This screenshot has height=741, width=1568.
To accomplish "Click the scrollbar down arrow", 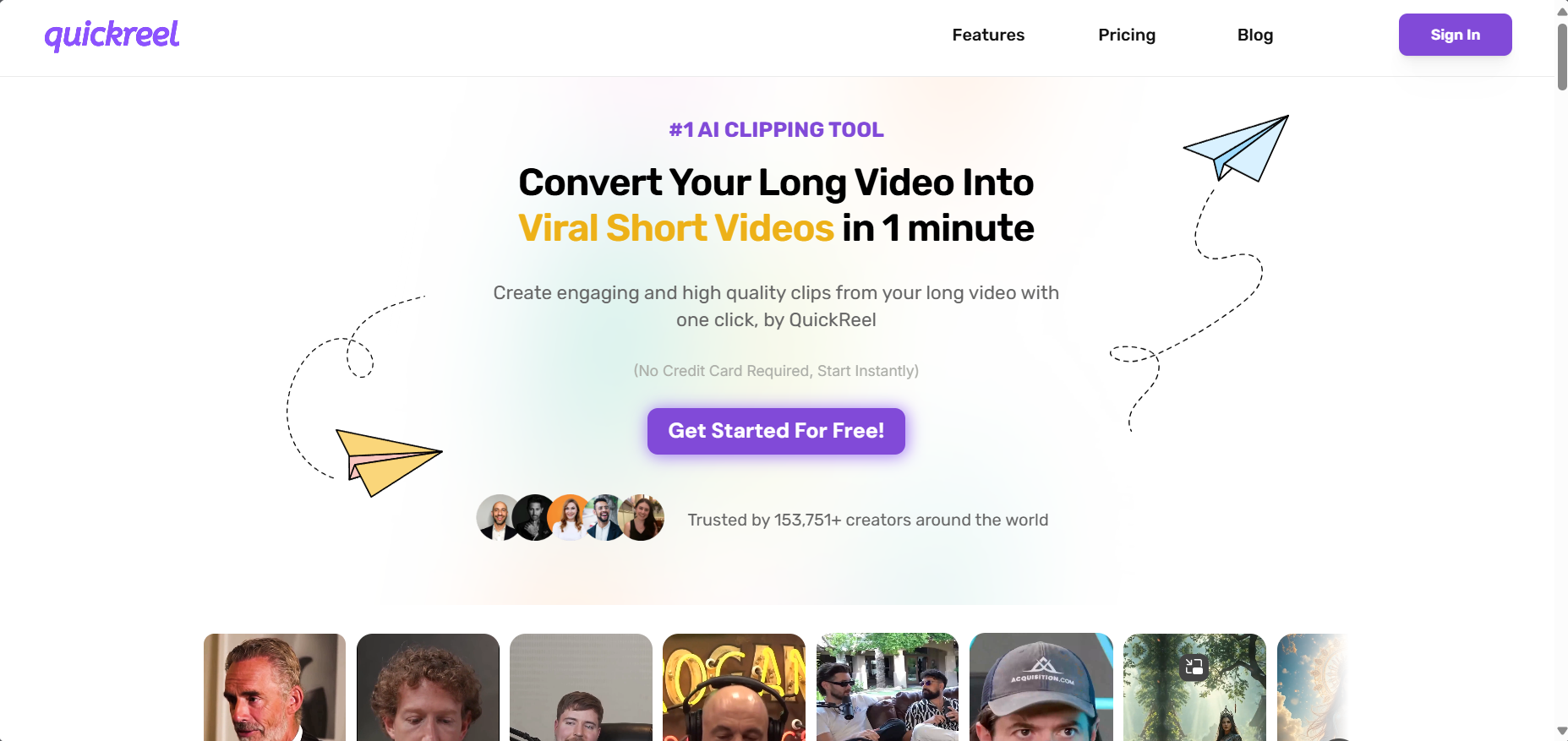I will pyautogui.click(x=1561, y=732).
